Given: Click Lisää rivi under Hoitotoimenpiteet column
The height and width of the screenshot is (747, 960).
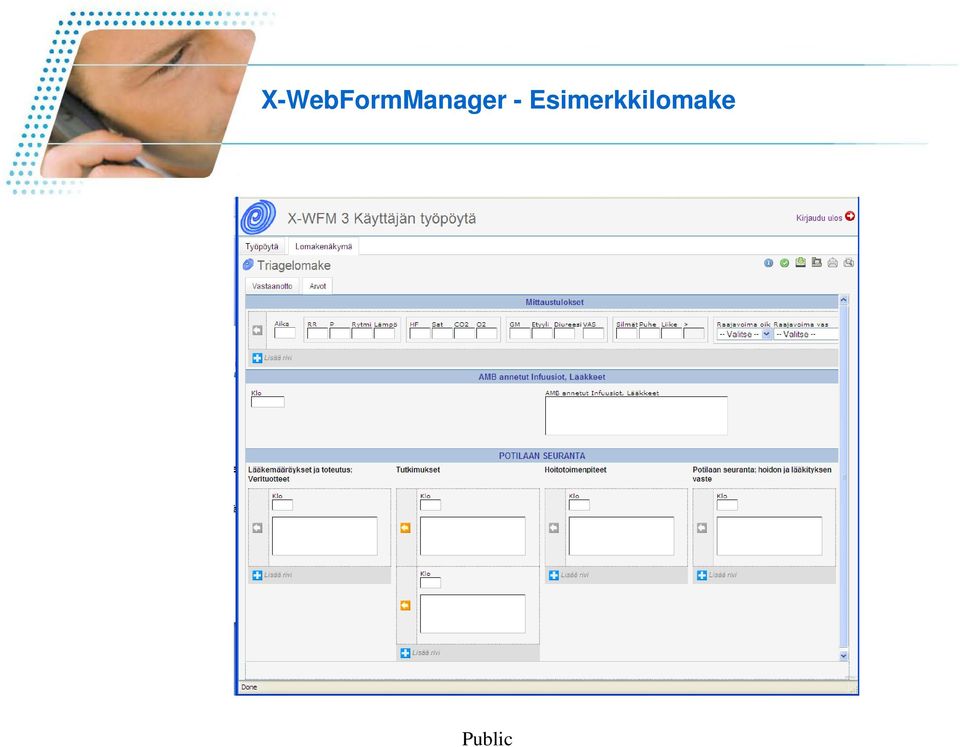Looking at the screenshot, I should 575,575.
